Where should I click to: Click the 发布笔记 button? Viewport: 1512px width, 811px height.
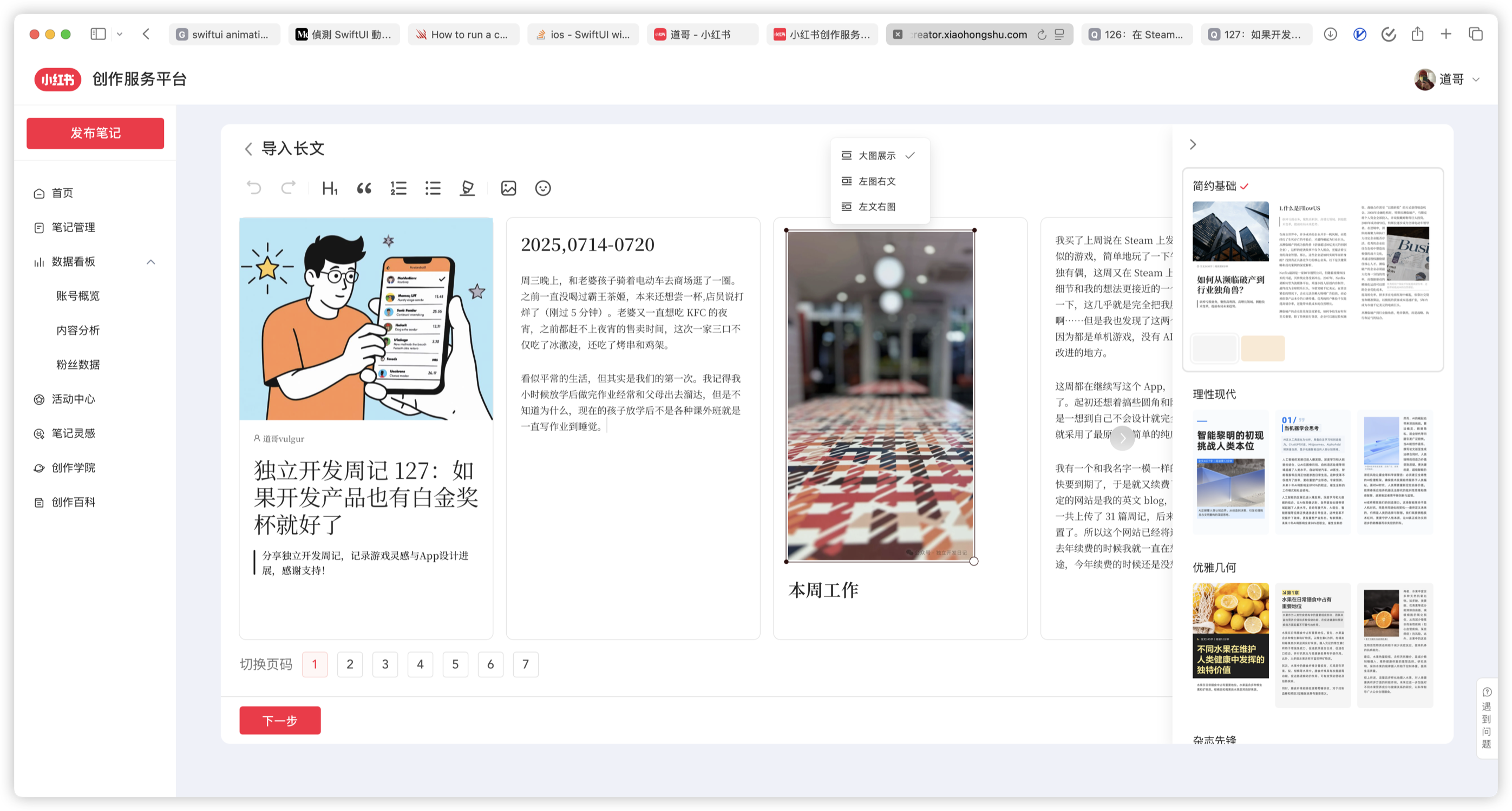click(95, 133)
